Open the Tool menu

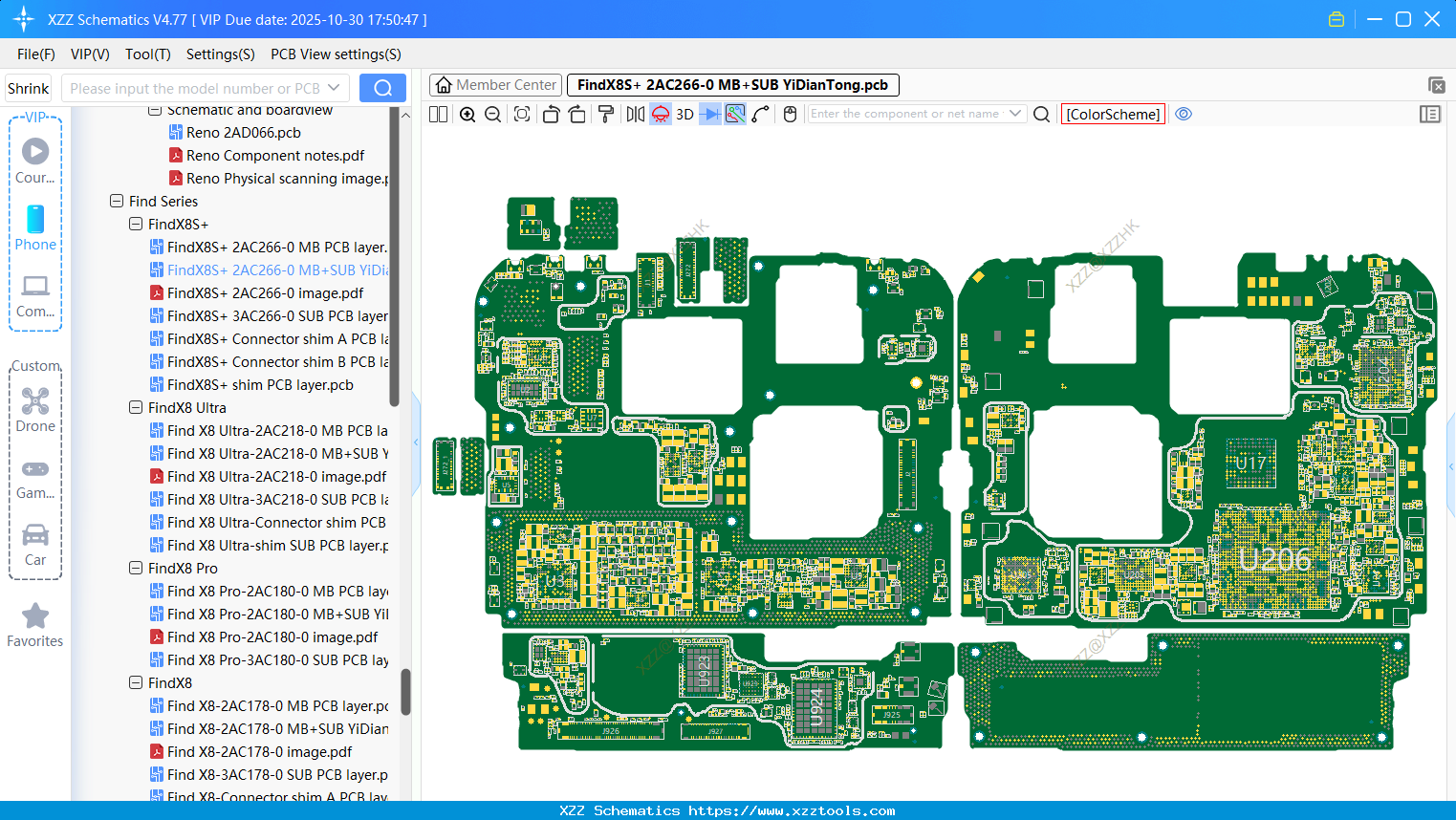pyautogui.click(x=147, y=54)
